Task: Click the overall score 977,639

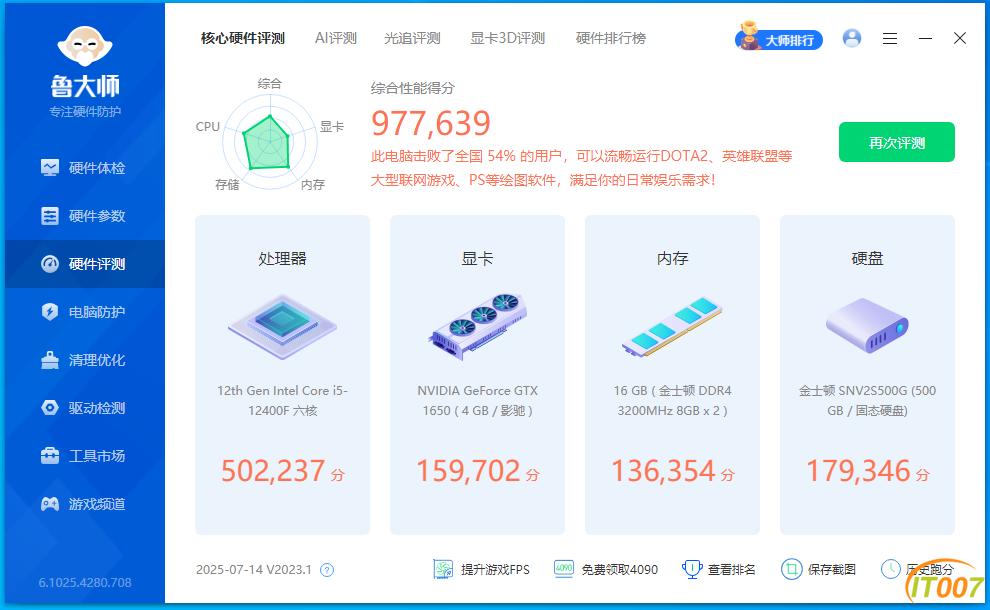Action: 431,123
